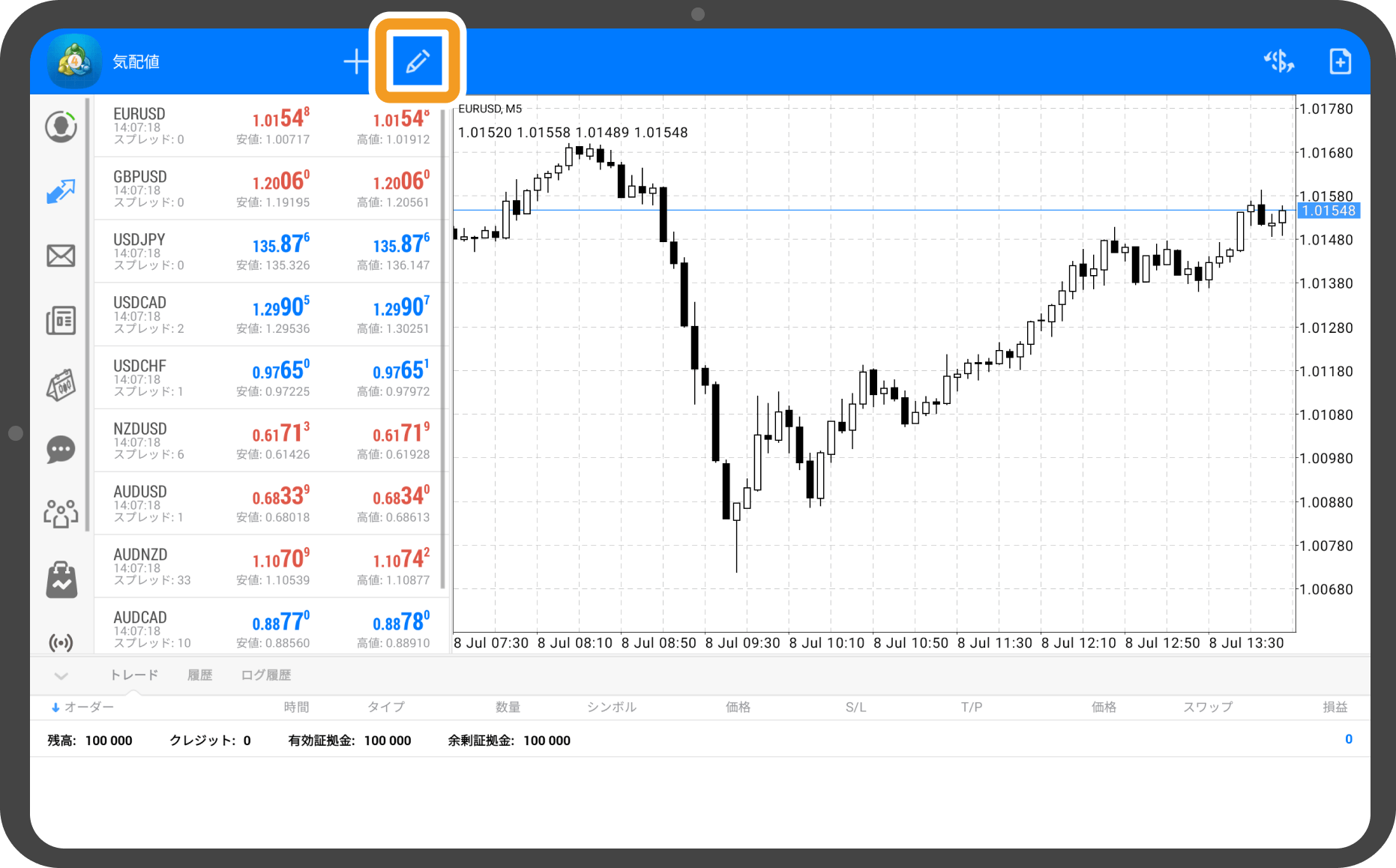Add a symbol with the plus icon
This screenshot has height=868, width=1396.
356,61
